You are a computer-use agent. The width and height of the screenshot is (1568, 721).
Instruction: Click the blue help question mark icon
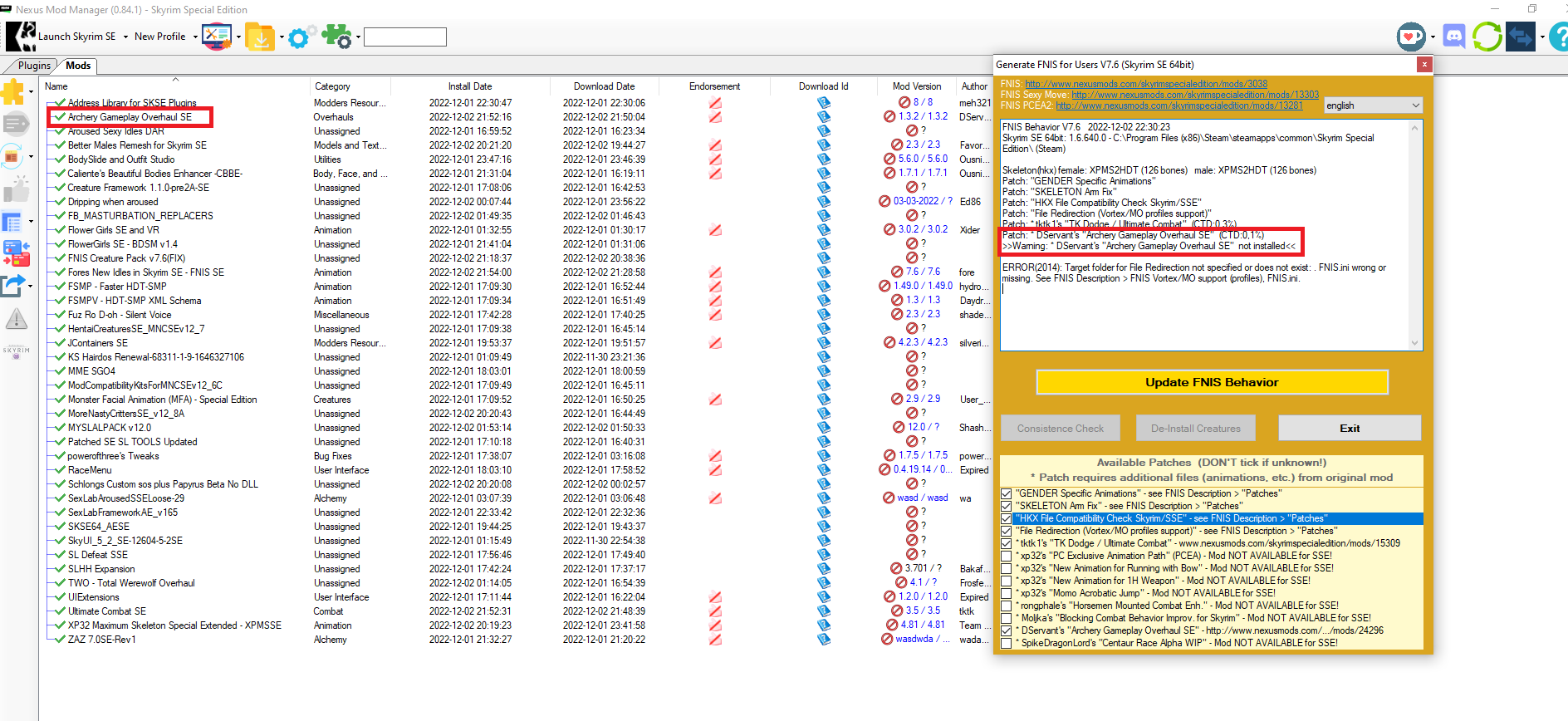(x=1559, y=37)
